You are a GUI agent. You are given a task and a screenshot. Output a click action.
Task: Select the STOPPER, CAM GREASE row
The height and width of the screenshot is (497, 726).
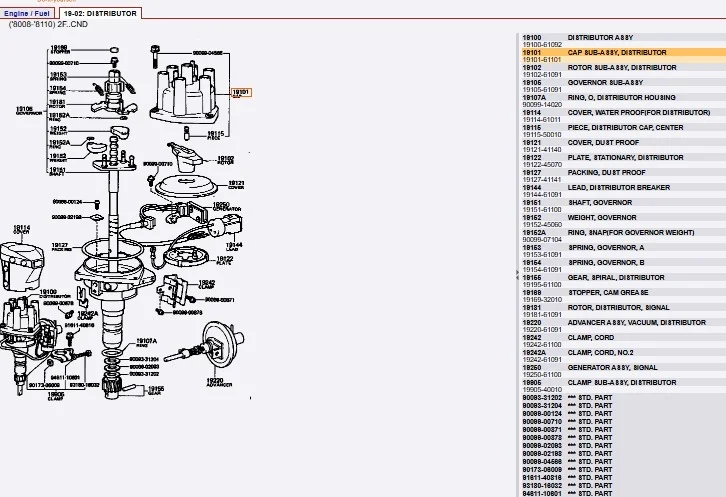(623, 296)
